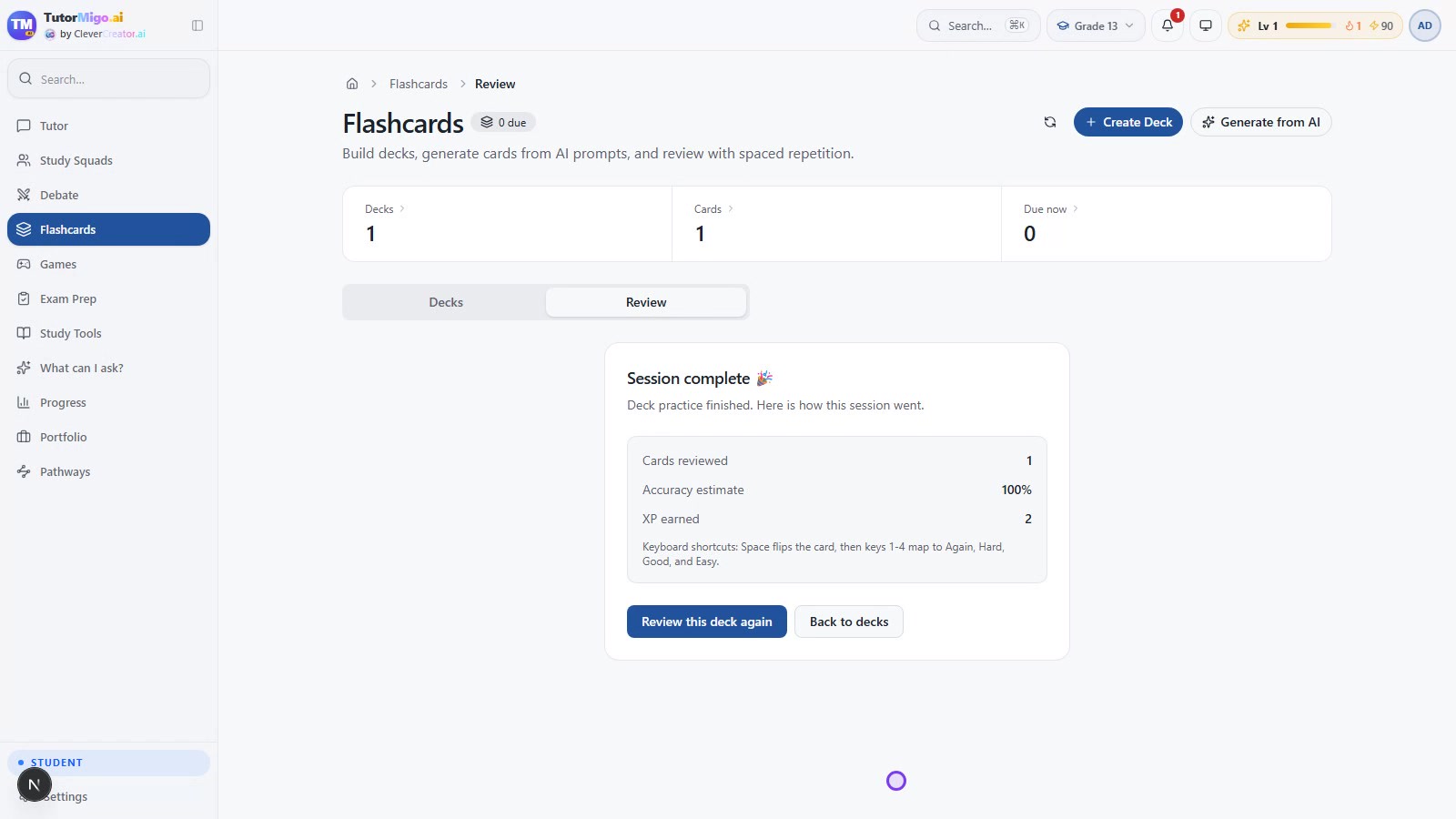Expand the Decks stat card
Image resolution: width=1456 pixels, height=819 pixels.
(507, 224)
